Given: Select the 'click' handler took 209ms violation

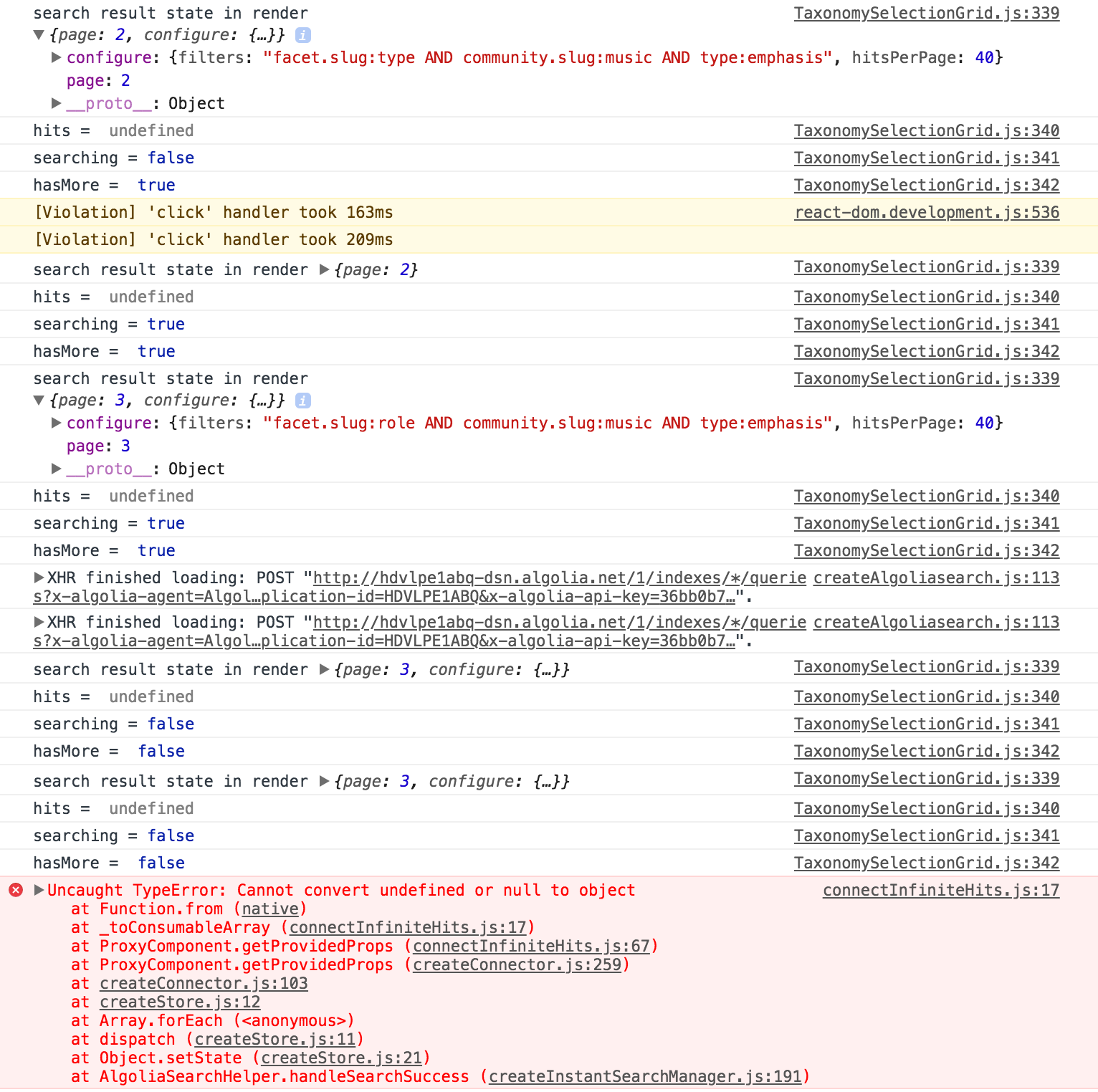Looking at the screenshot, I should (x=214, y=239).
